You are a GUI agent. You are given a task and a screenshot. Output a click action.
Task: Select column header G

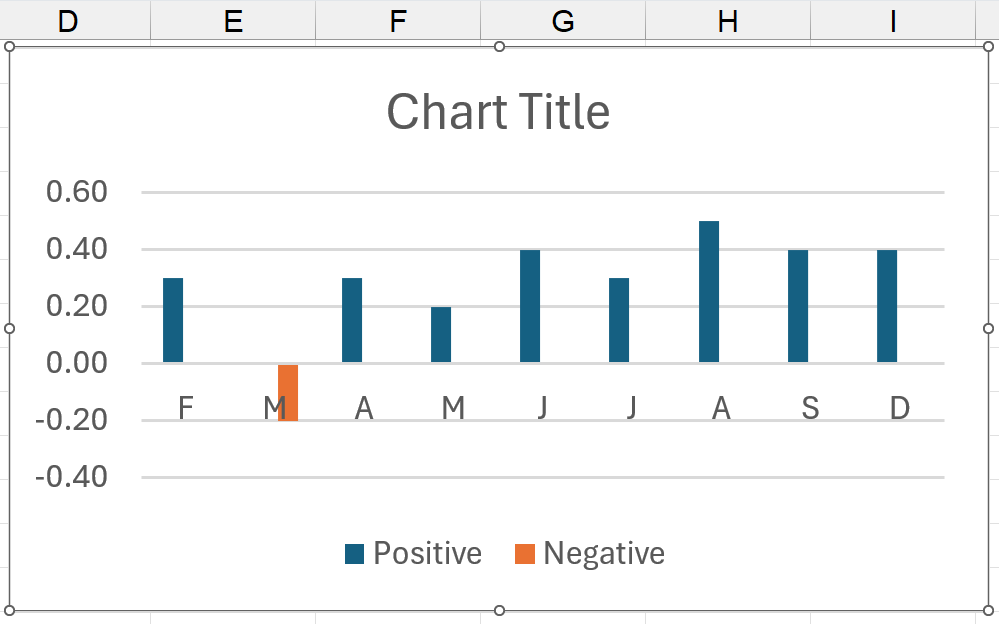tap(562, 20)
